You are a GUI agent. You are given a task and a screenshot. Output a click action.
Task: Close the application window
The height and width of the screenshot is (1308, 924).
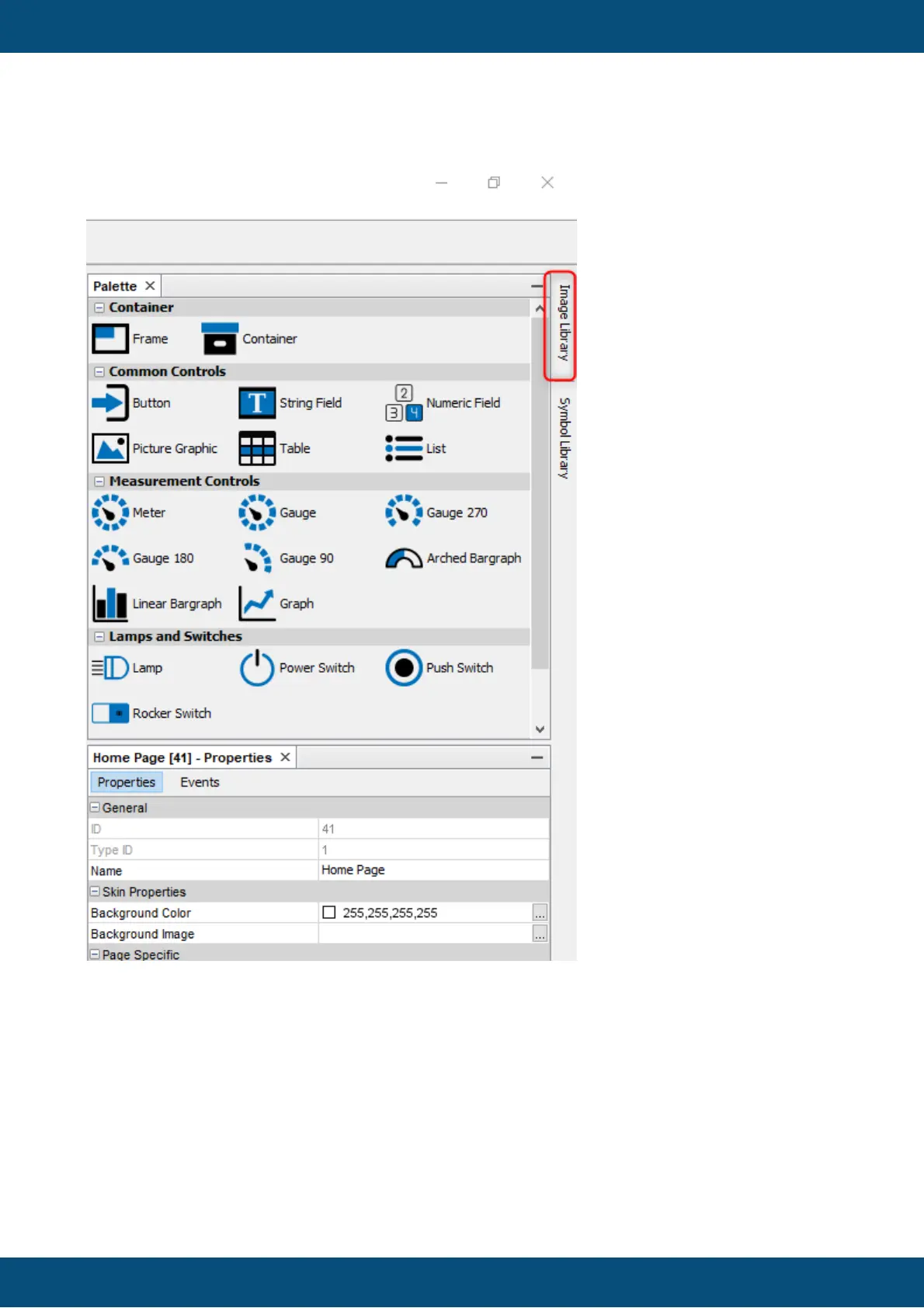click(547, 183)
